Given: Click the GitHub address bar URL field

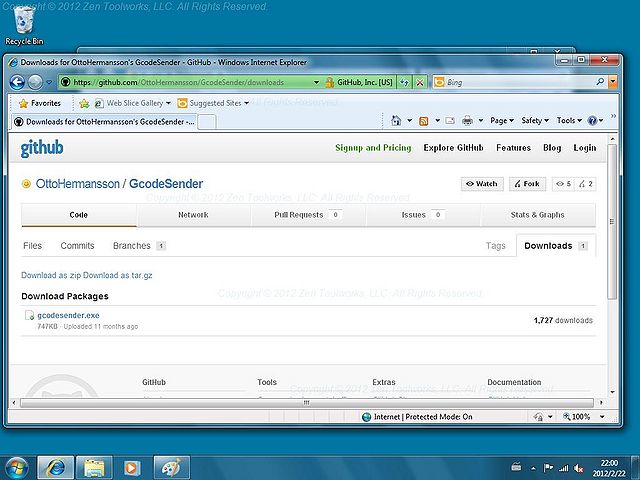Looking at the screenshot, I should 188,82.
